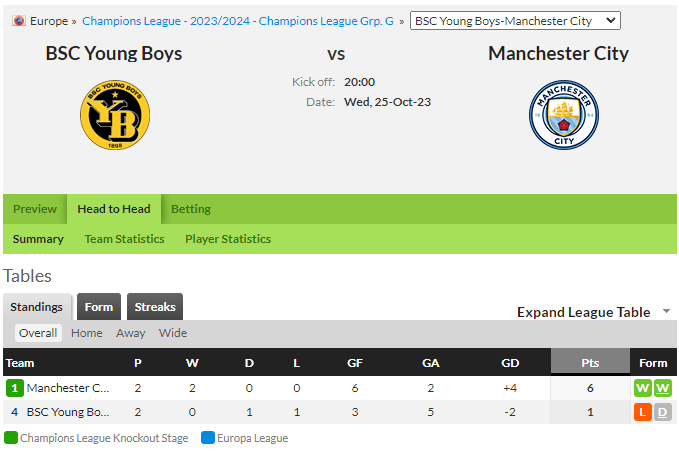The image size is (679, 464).
Task: Open the Preview tab
Action: pyautogui.click(x=35, y=209)
